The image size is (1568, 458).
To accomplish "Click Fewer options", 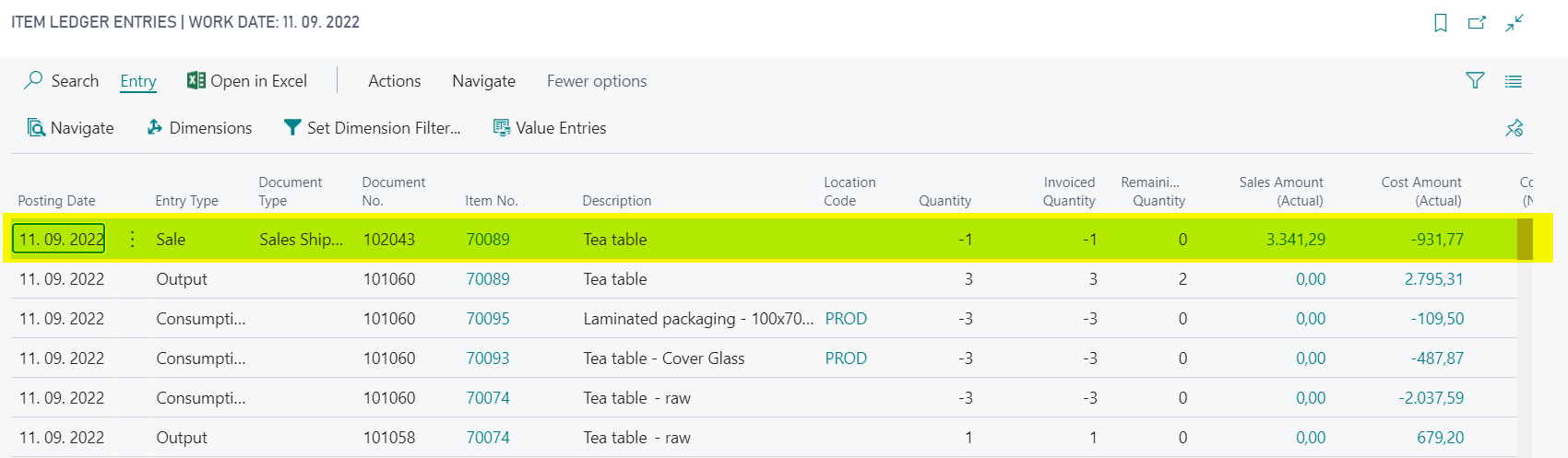I will pyautogui.click(x=597, y=81).
